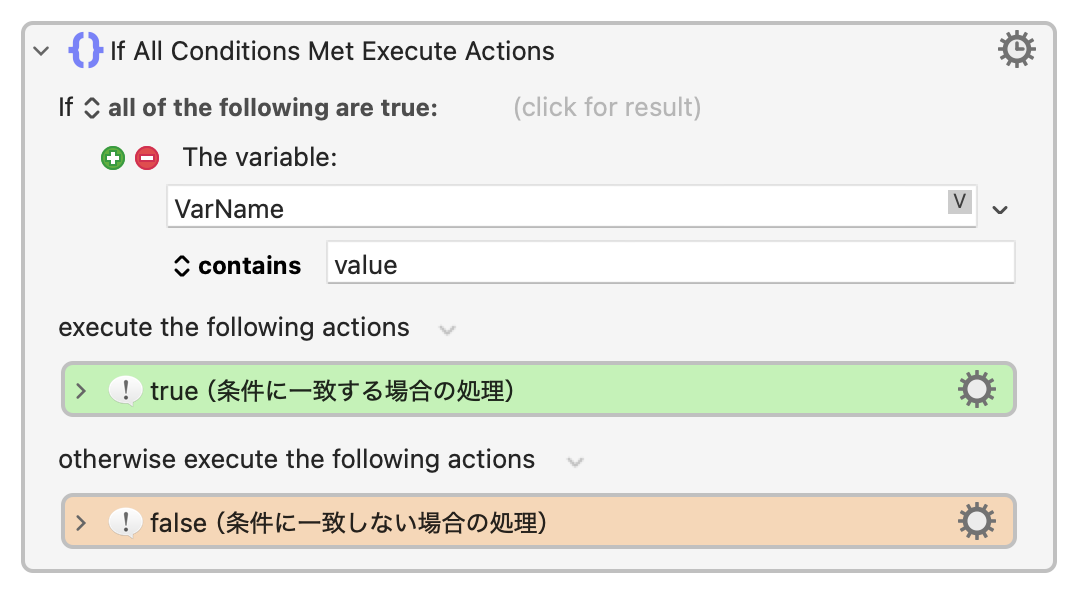Click the 'value' comparison text field
The height and width of the screenshot is (594, 1078).
click(x=670, y=265)
